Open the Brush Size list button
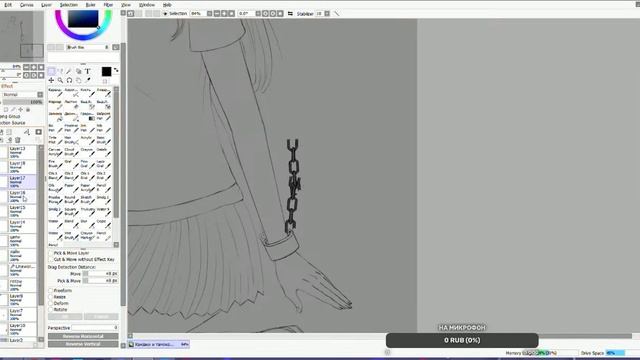The width and height of the screenshot is (640, 360). pyautogui.click(x=116, y=47)
